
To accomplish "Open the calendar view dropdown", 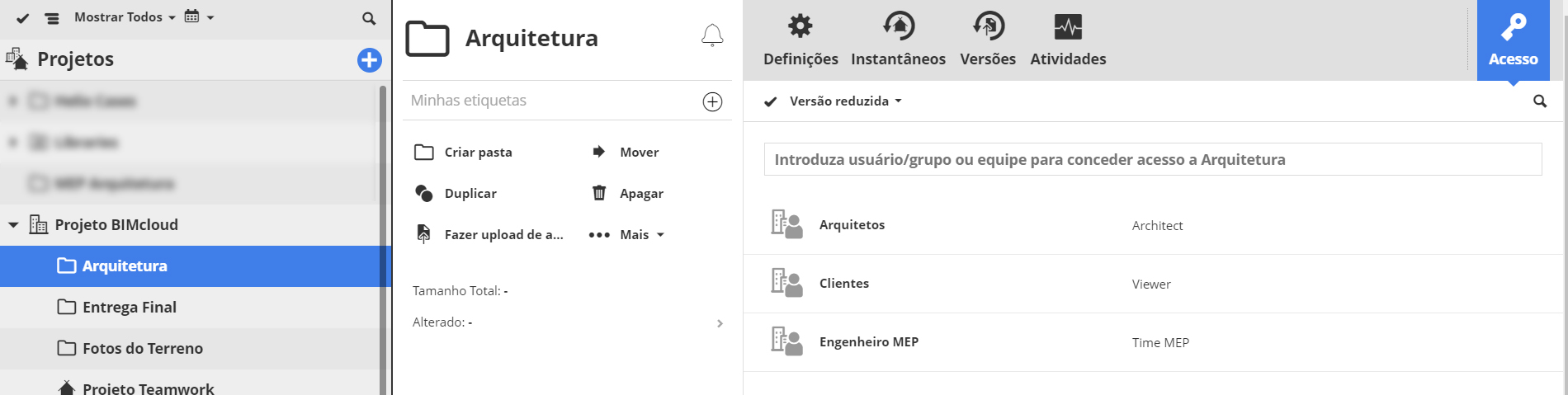I will [199, 17].
